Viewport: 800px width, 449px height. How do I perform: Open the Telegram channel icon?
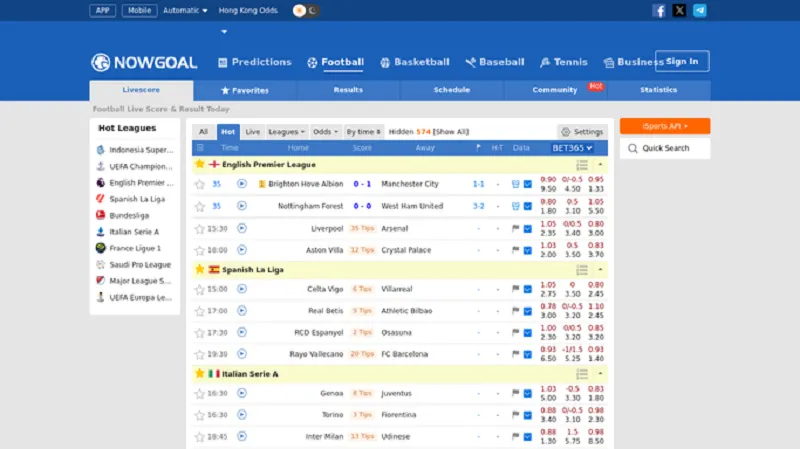pyautogui.click(x=700, y=10)
